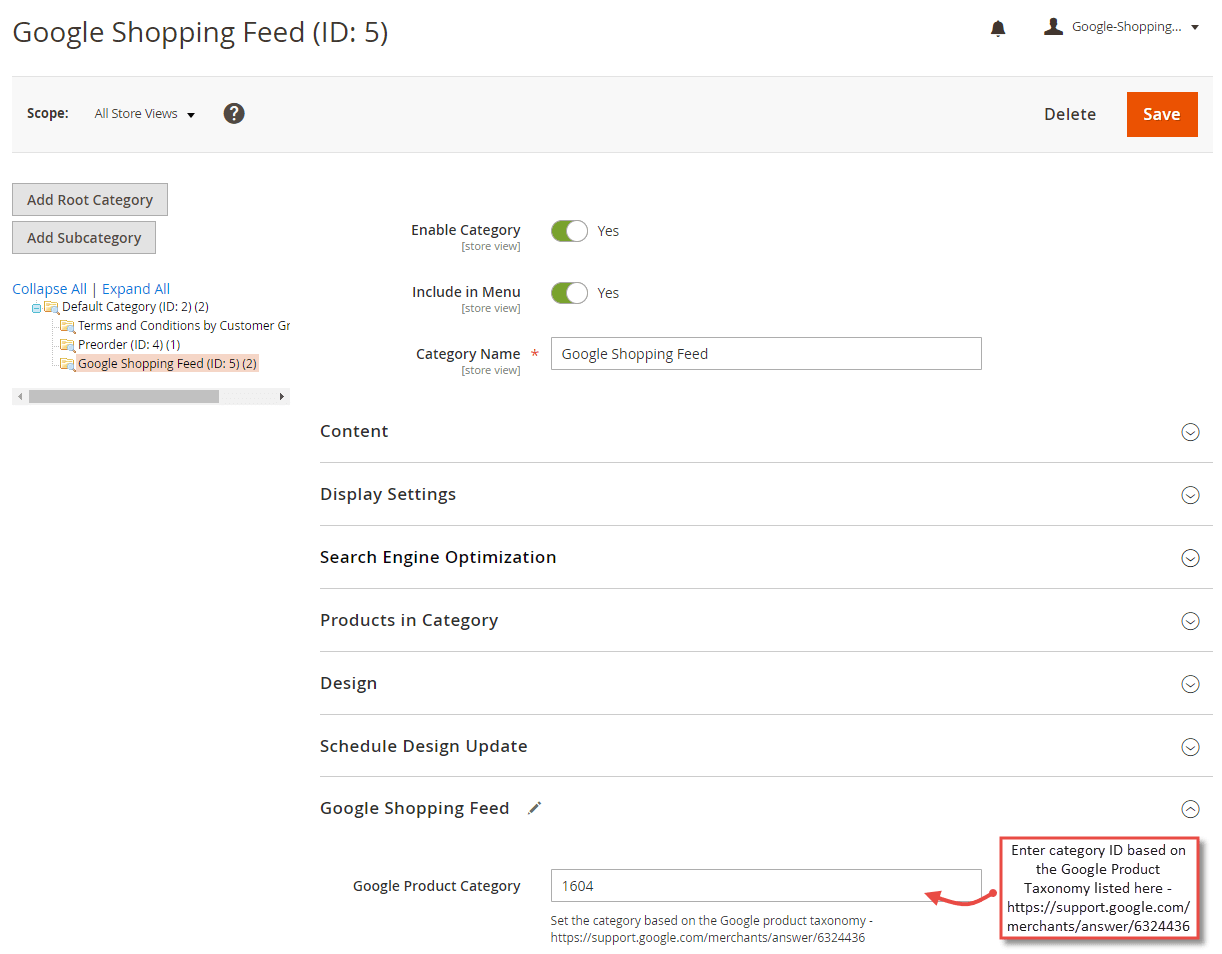
Task: Save the category
Action: tap(1162, 114)
